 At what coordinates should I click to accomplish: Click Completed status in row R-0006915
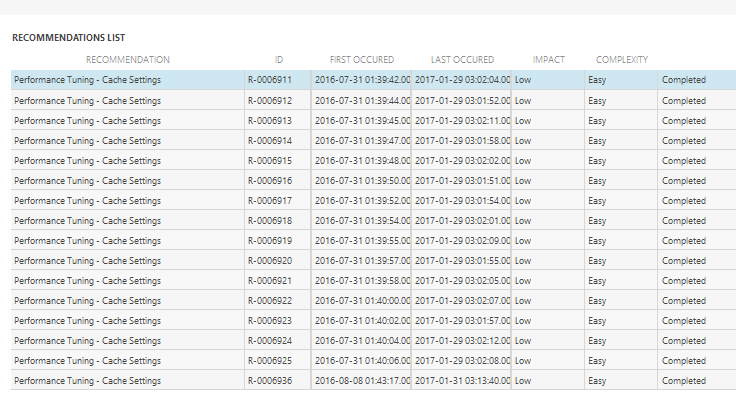684,161
